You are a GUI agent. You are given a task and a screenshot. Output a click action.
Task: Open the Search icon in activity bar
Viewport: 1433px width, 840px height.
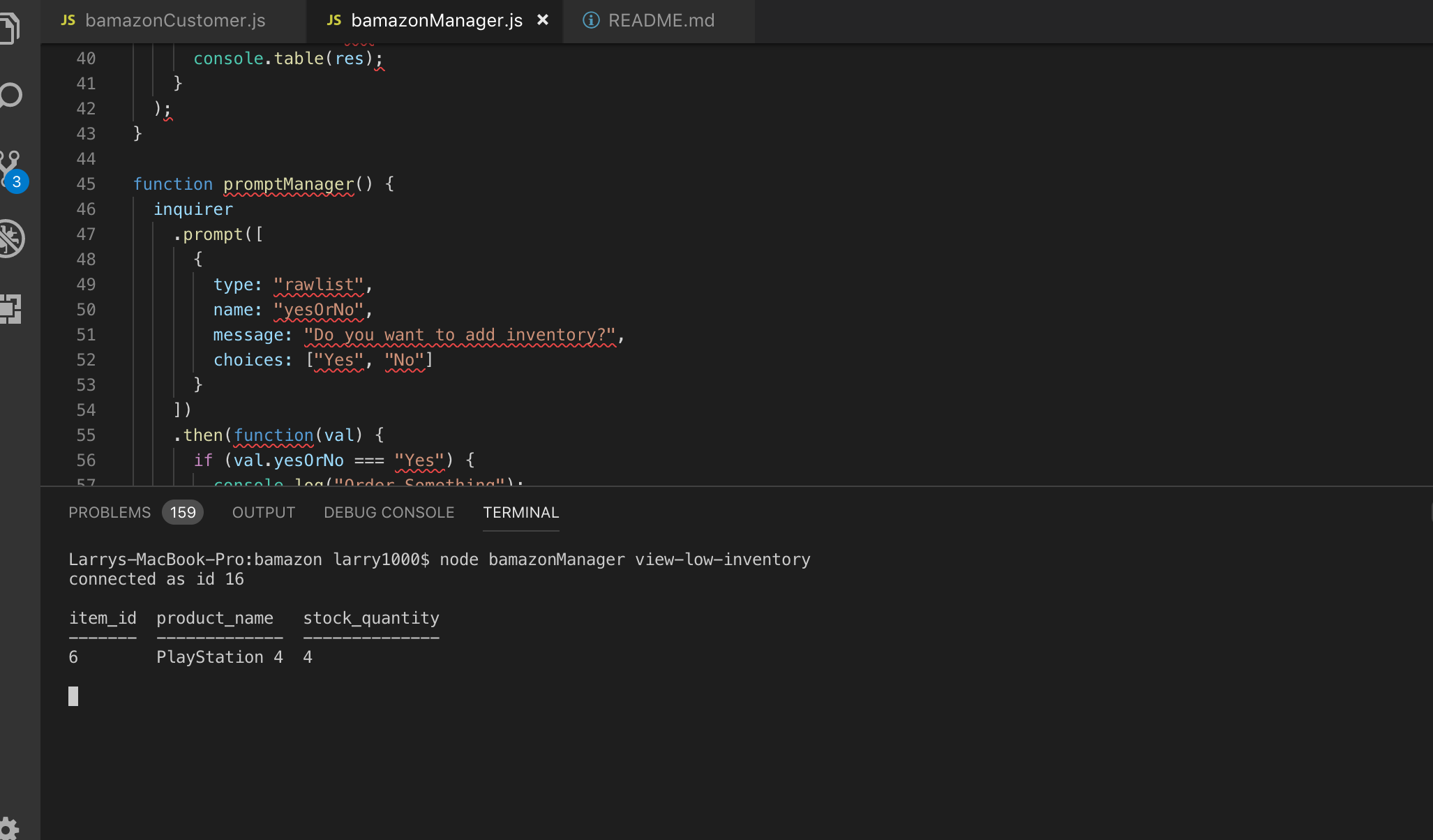pos(11,96)
